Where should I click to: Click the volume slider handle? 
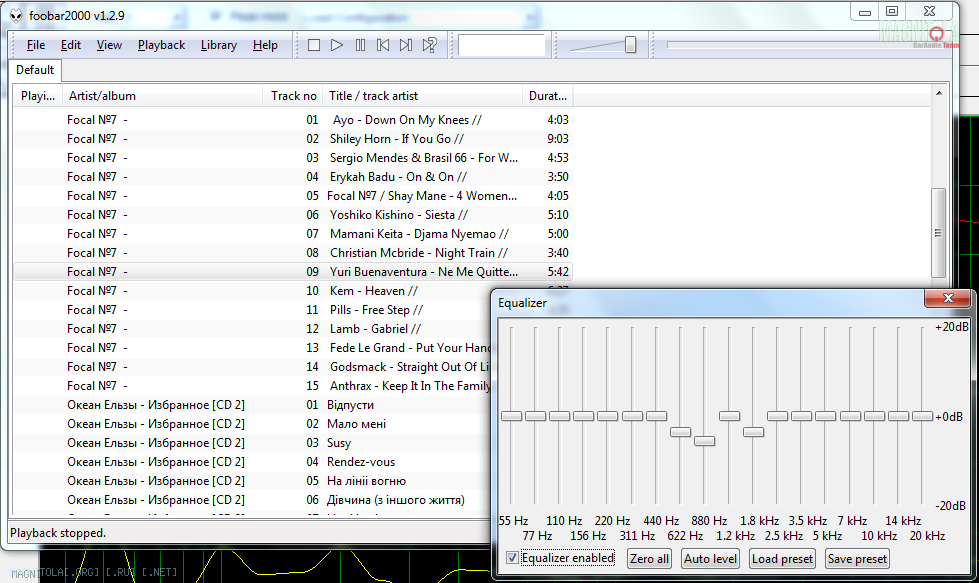coord(630,45)
